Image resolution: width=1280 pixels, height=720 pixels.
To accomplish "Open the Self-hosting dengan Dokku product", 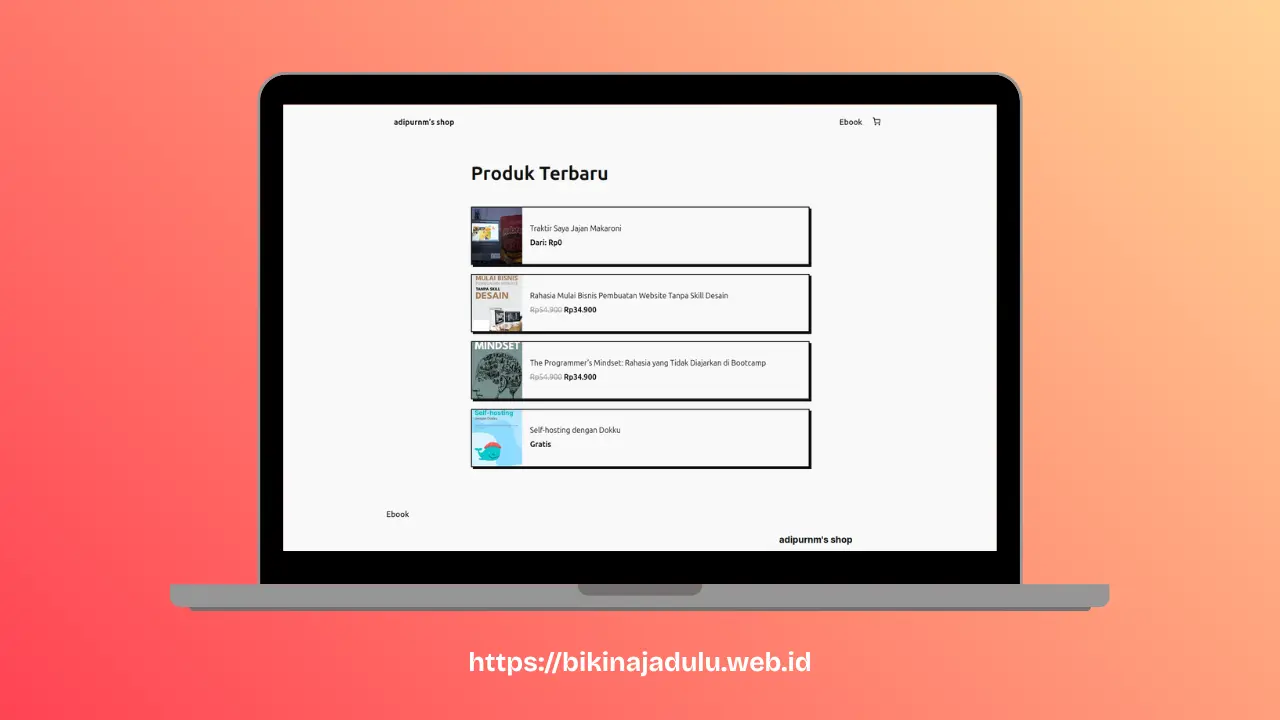I will point(640,438).
